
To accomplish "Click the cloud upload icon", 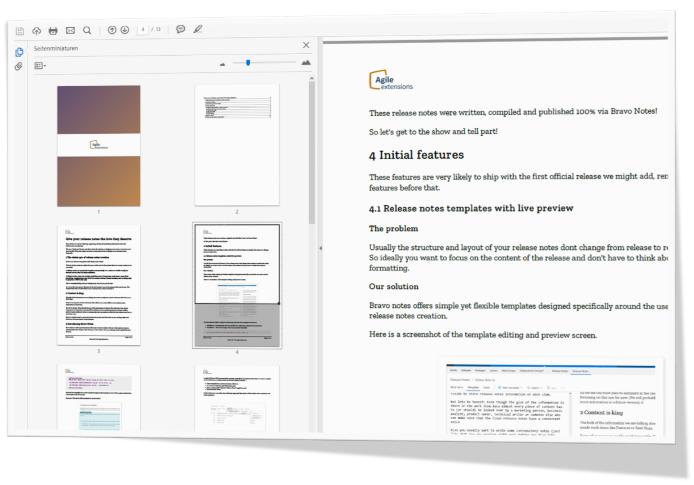I will click(37, 30).
